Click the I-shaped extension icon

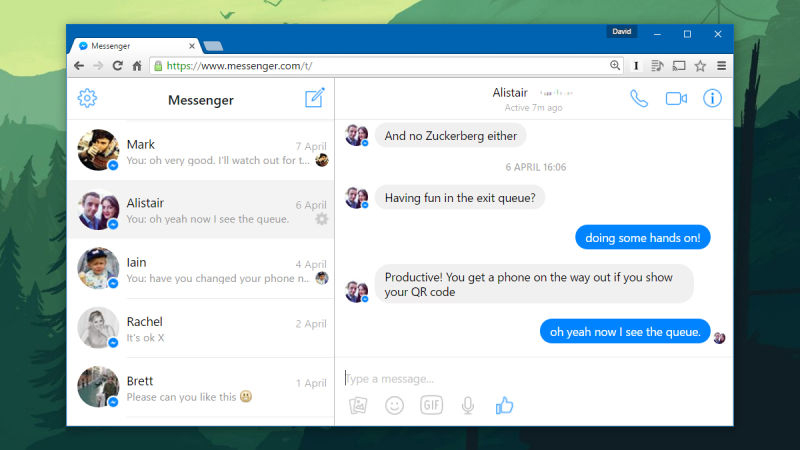tap(636, 66)
